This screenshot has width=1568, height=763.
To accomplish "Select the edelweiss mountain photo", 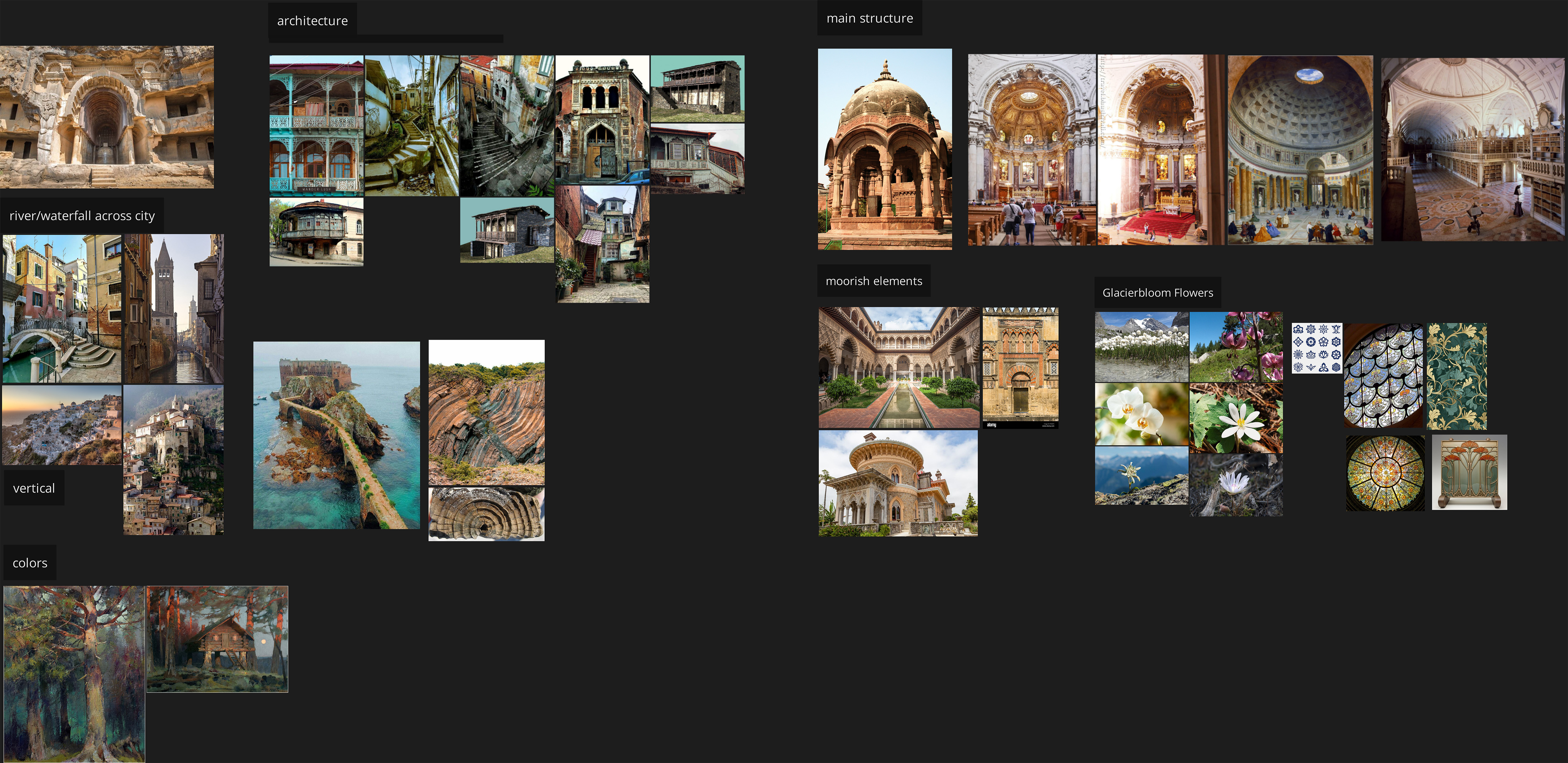I will (1141, 476).
